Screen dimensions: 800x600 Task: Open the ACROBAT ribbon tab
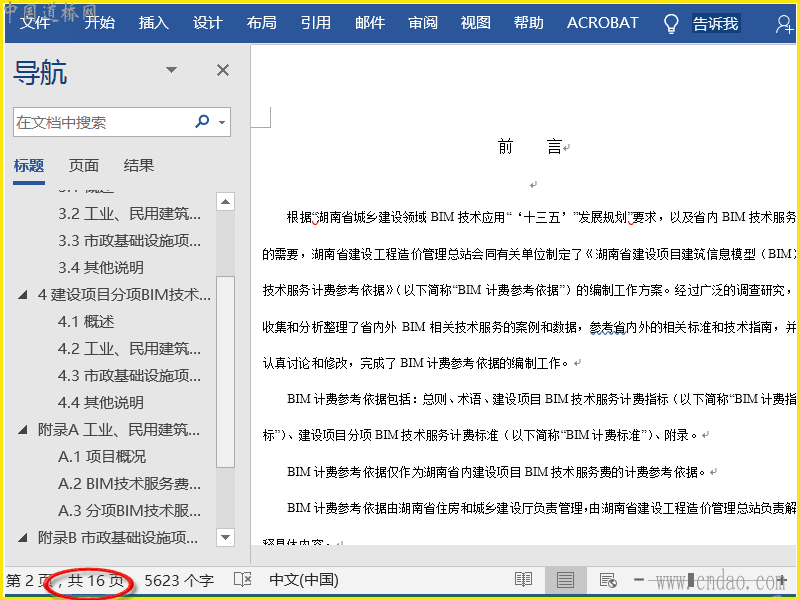[603, 23]
